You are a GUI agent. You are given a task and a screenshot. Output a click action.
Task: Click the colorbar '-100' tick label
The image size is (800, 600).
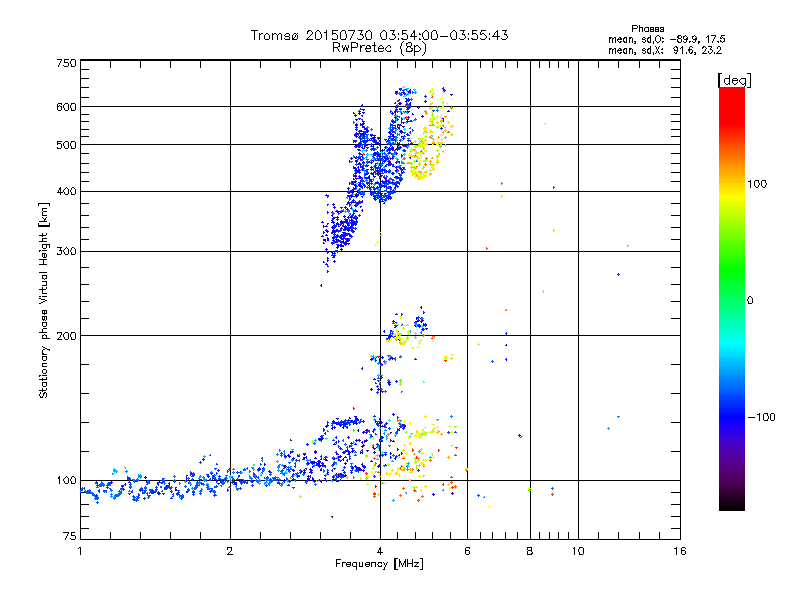(761, 417)
